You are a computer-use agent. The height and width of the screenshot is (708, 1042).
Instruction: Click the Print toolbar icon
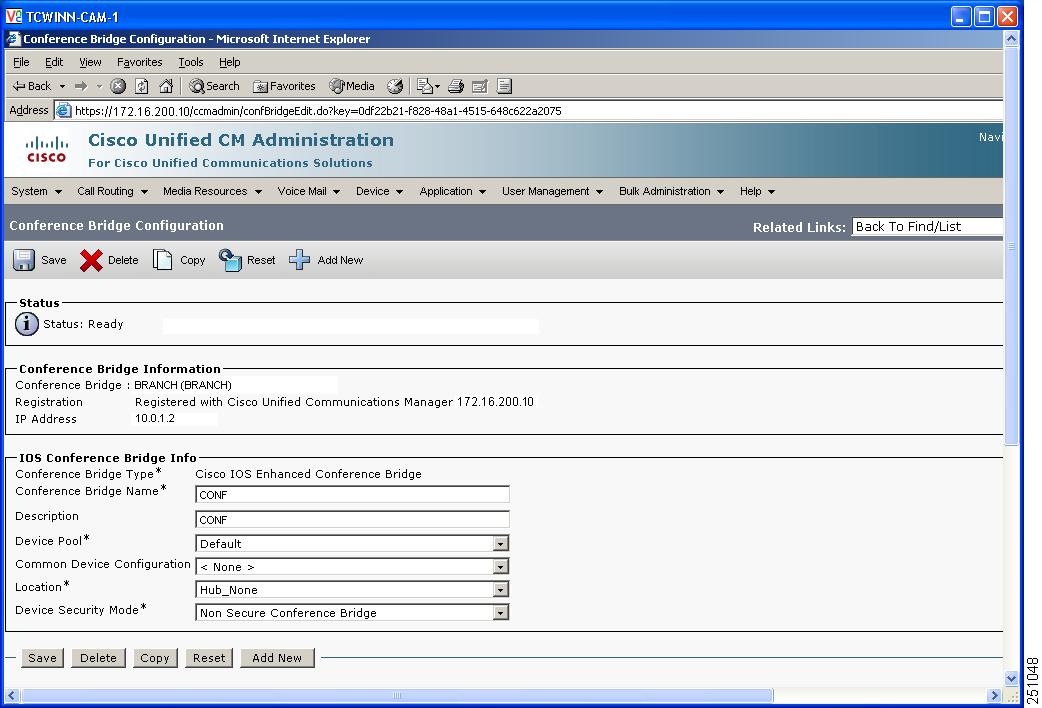pos(456,86)
